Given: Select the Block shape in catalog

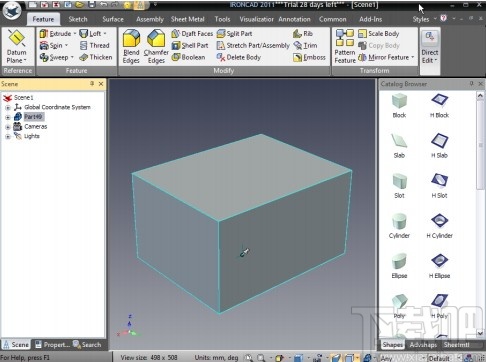Looking at the screenshot, I should [399, 106].
